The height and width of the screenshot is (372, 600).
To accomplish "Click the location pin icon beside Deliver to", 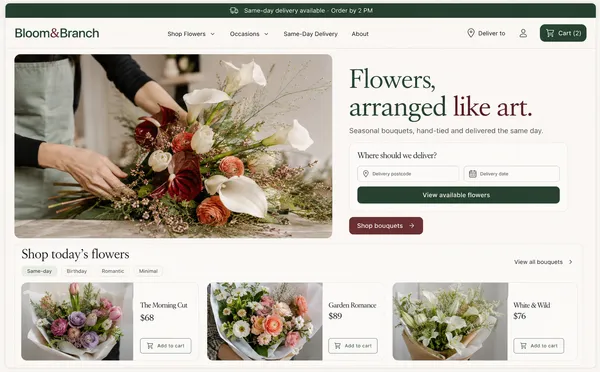I will (x=471, y=33).
